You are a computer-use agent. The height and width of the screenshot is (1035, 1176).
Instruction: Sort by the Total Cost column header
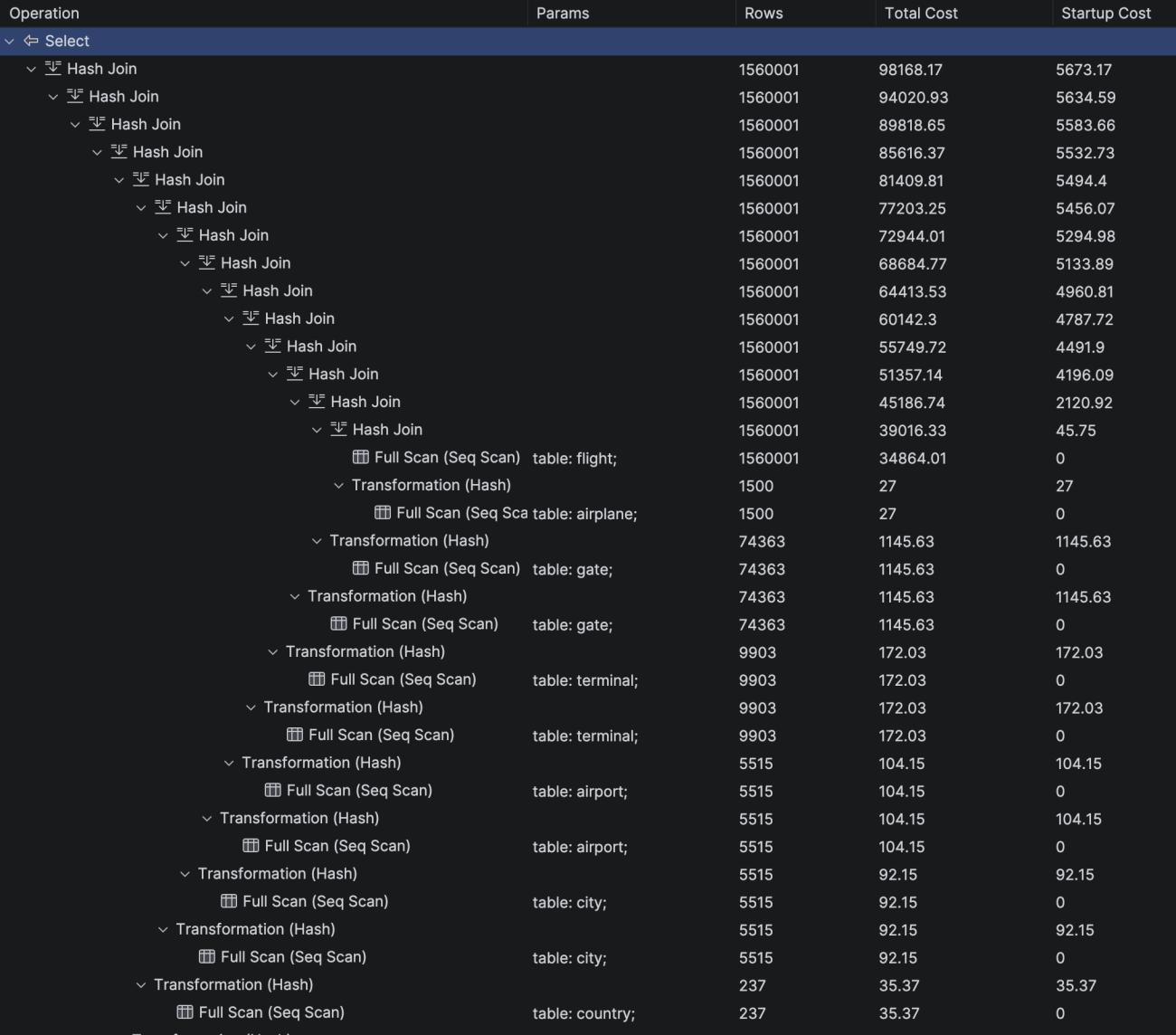coord(920,14)
